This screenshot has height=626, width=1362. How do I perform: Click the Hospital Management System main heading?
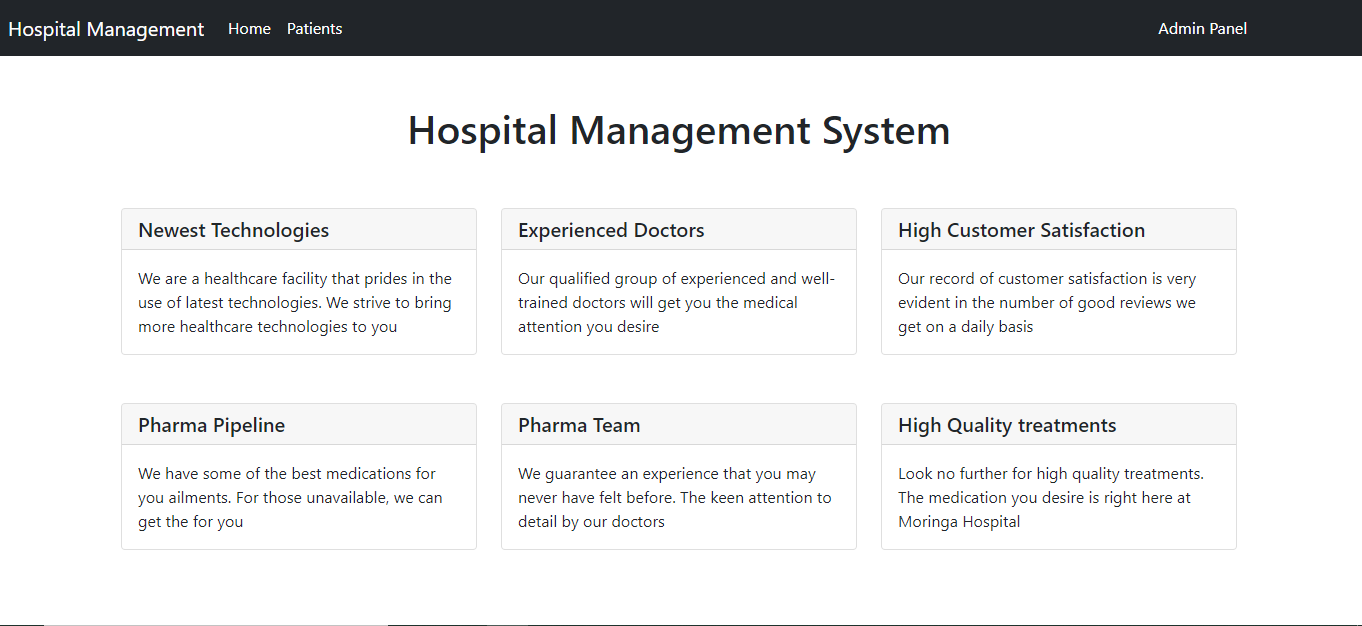point(679,130)
